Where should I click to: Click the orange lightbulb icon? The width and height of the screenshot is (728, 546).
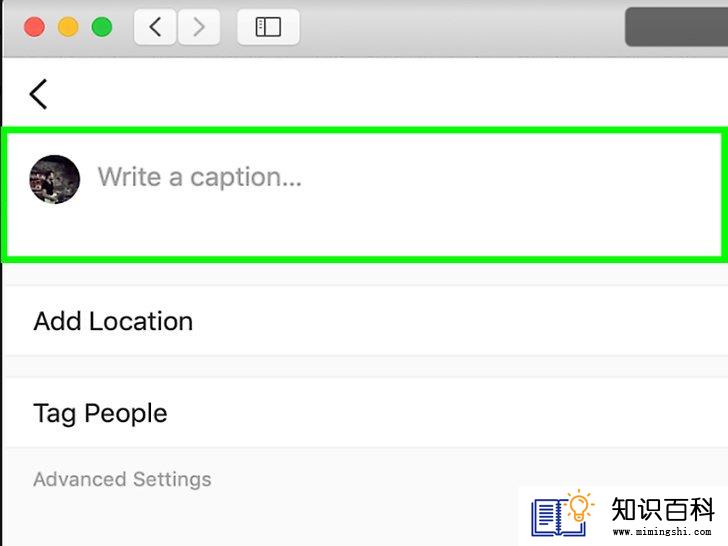tap(579, 506)
